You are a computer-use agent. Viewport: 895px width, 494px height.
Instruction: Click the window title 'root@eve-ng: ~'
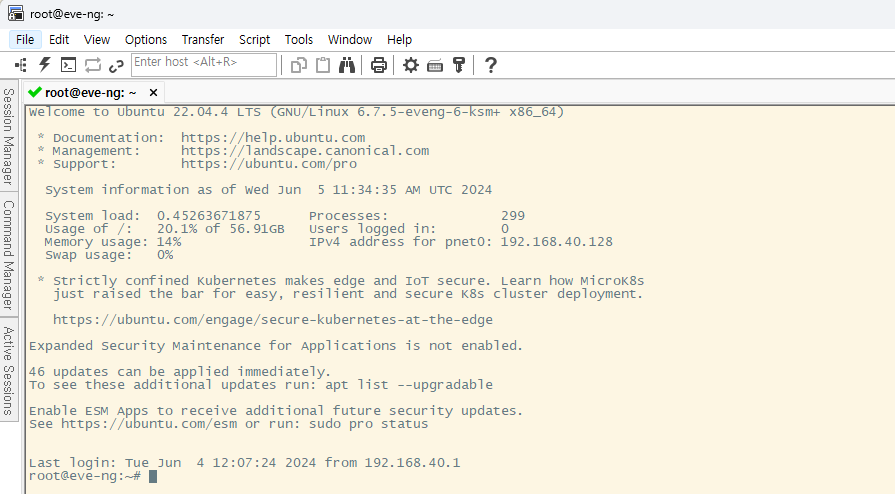[x=72, y=14]
